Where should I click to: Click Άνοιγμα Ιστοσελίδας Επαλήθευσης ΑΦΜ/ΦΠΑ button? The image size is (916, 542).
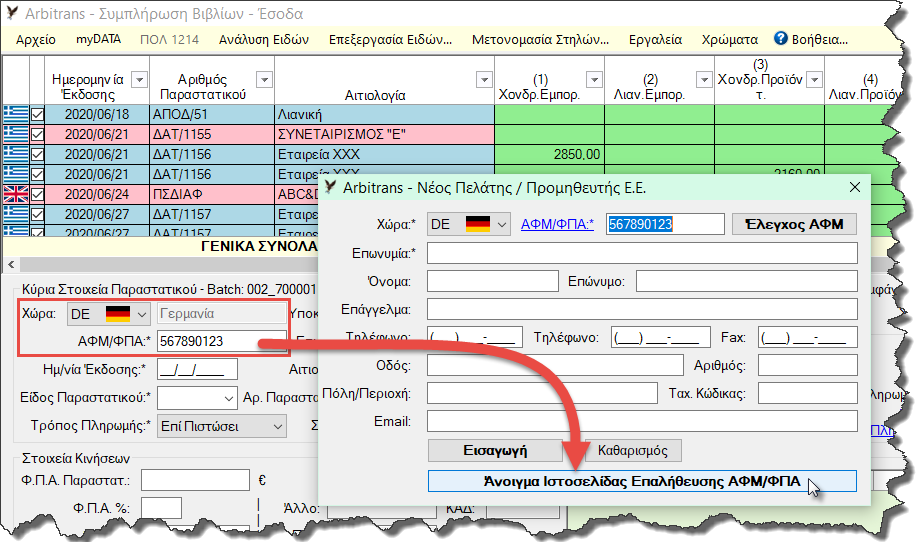pyautogui.click(x=642, y=481)
